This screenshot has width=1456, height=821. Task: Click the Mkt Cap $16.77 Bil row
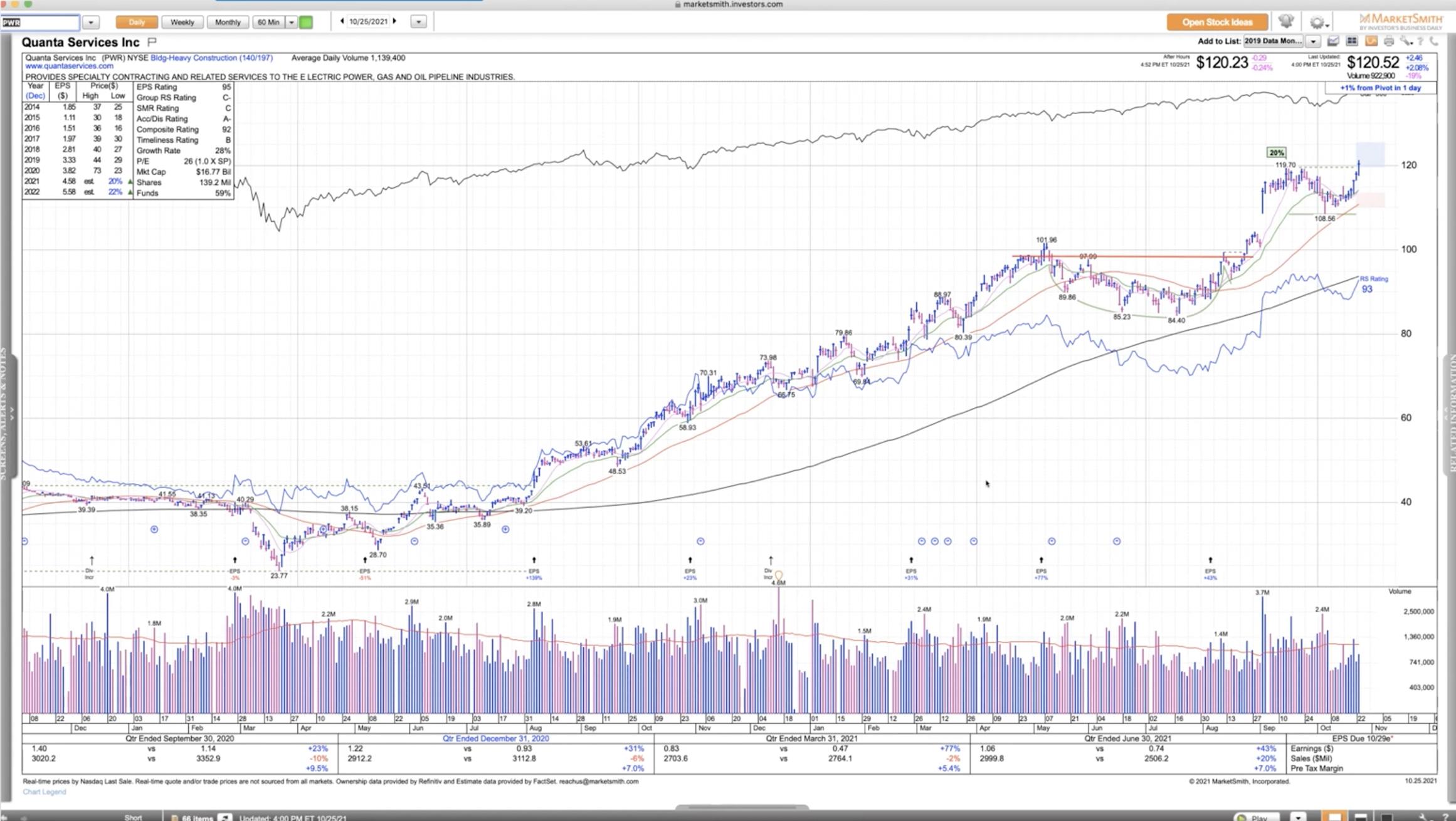pos(183,172)
